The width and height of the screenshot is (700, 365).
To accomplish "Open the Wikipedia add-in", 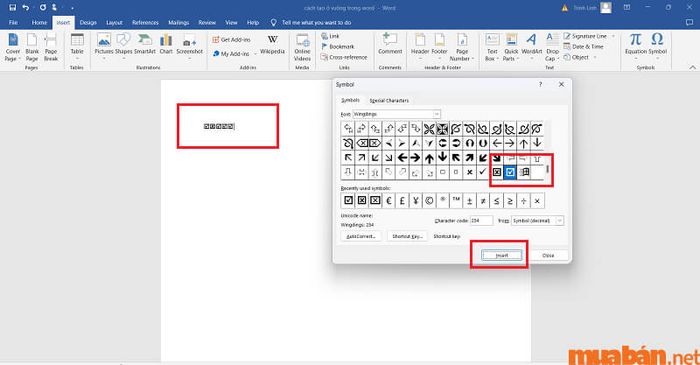I will point(272,45).
